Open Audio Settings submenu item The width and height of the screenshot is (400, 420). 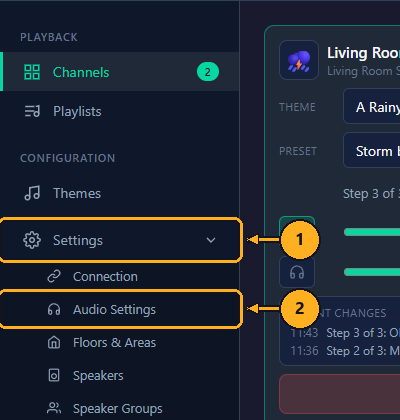tap(119, 309)
